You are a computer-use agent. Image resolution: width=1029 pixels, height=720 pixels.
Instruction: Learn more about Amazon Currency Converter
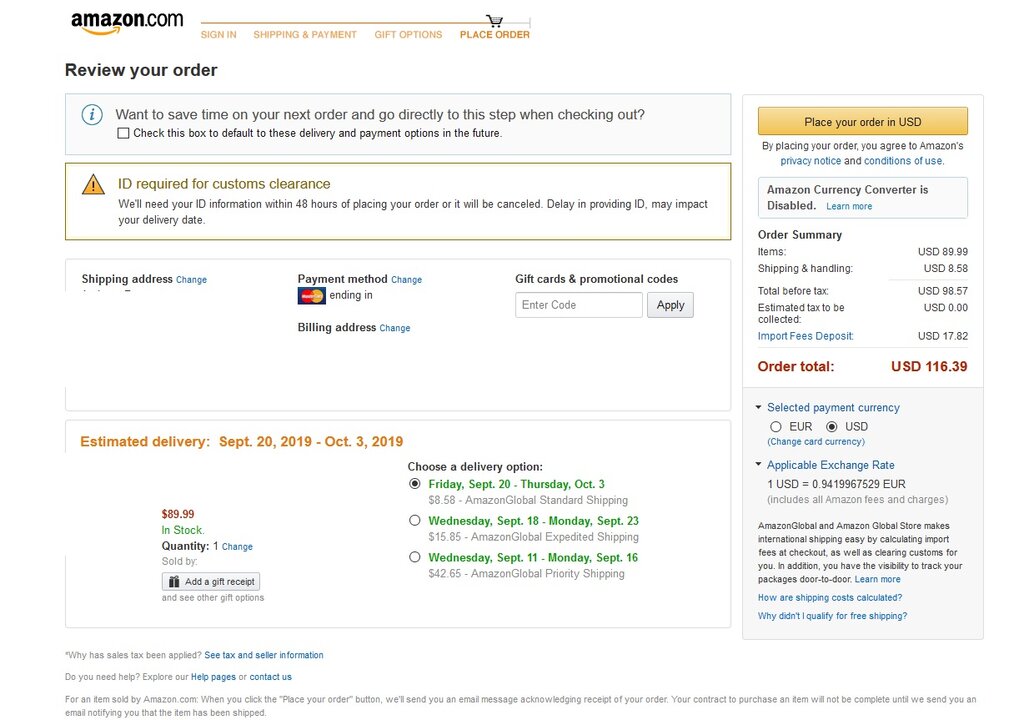849,206
